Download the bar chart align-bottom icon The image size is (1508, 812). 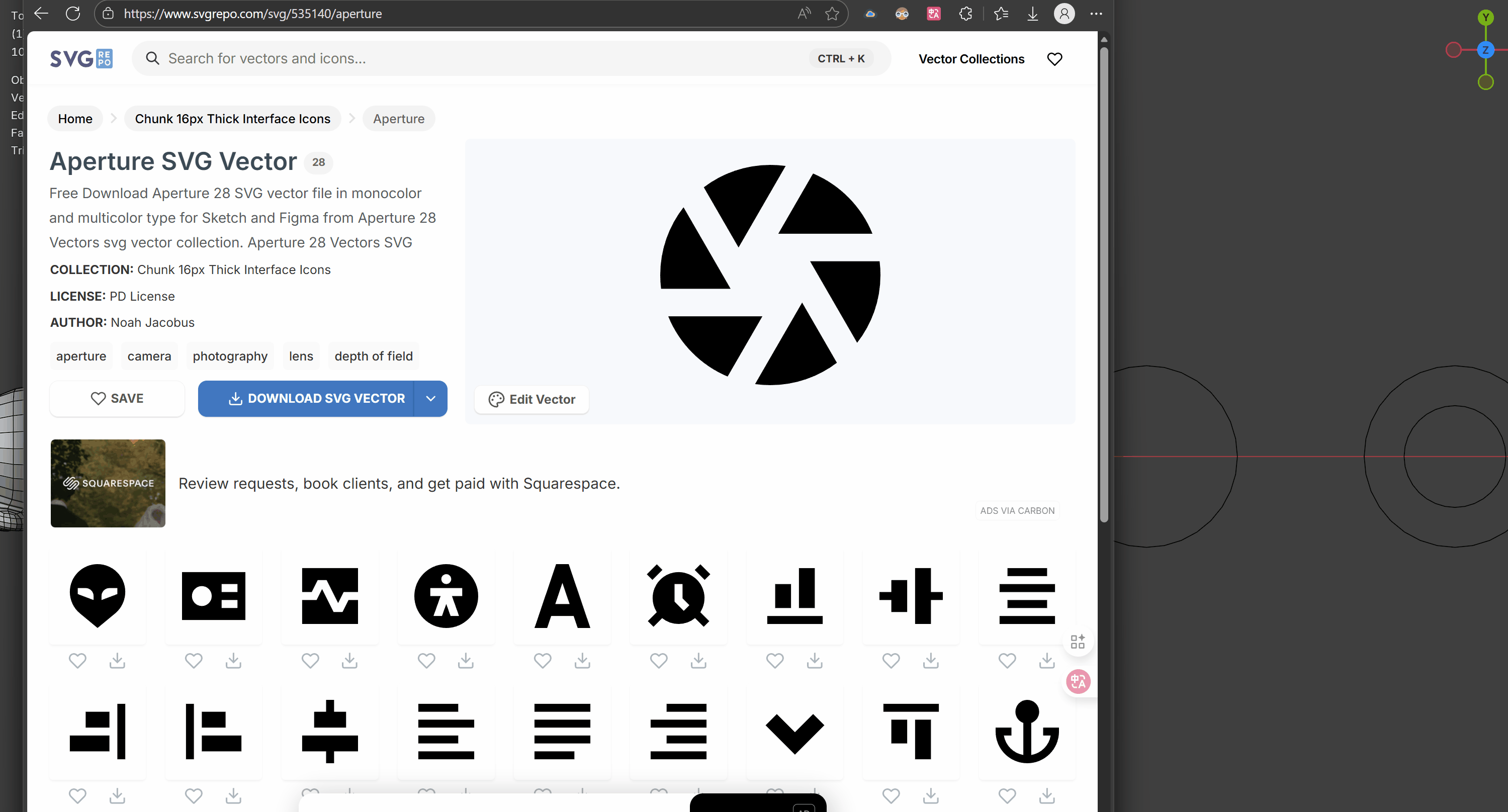(814, 660)
